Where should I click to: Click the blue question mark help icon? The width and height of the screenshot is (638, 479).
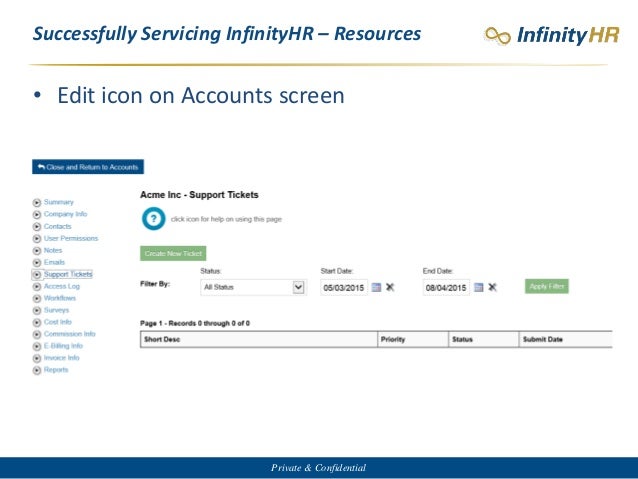[153, 219]
